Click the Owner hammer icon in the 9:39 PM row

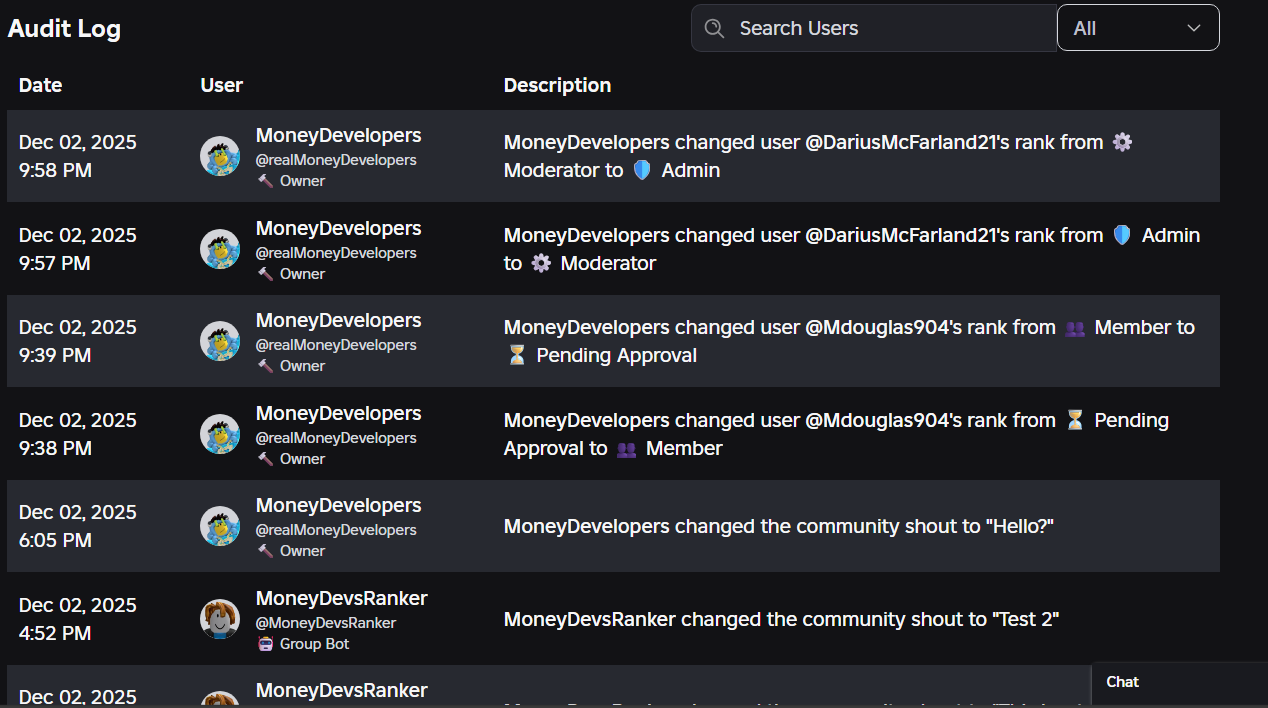[265, 366]
